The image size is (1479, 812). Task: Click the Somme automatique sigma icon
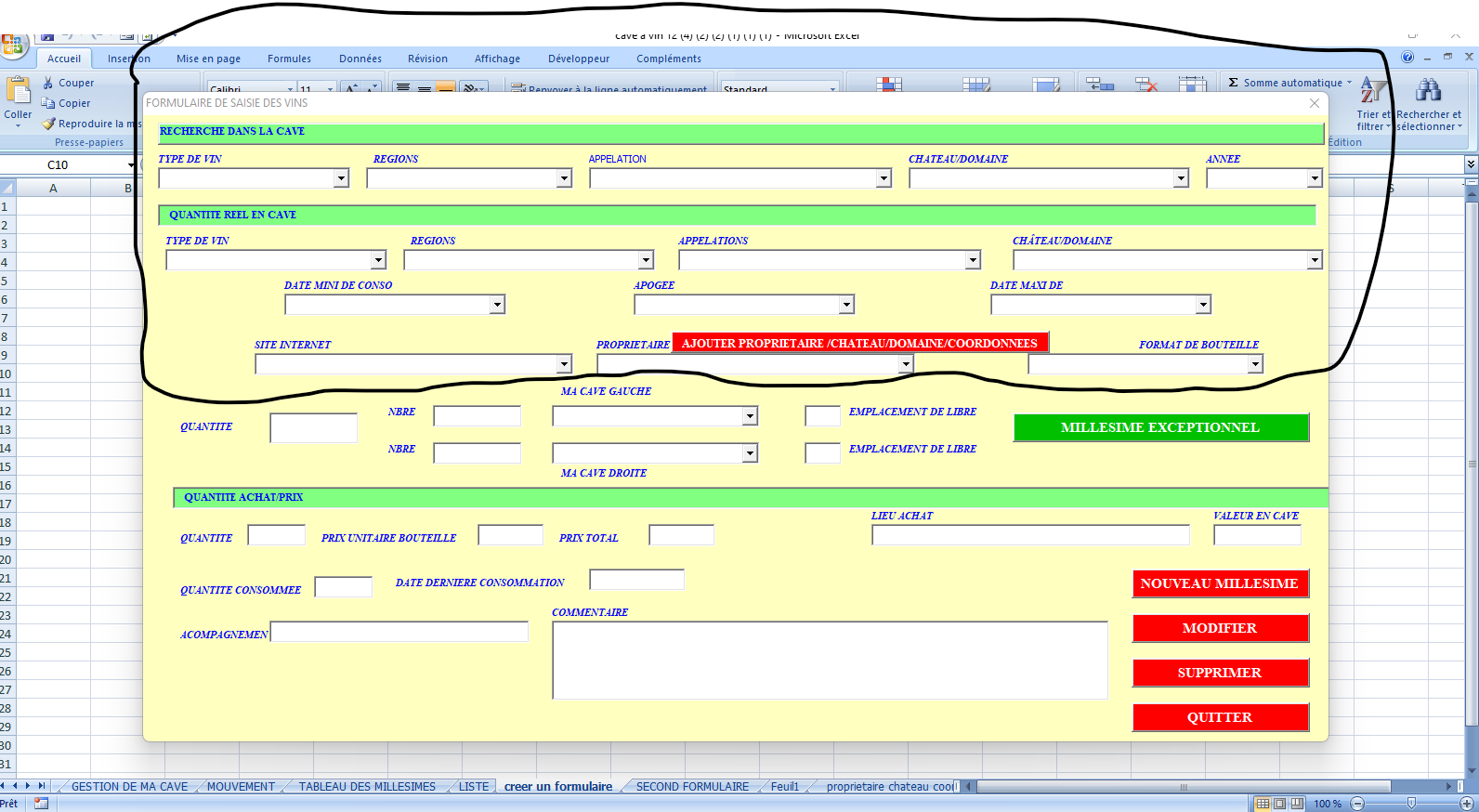click(1233, 83)
